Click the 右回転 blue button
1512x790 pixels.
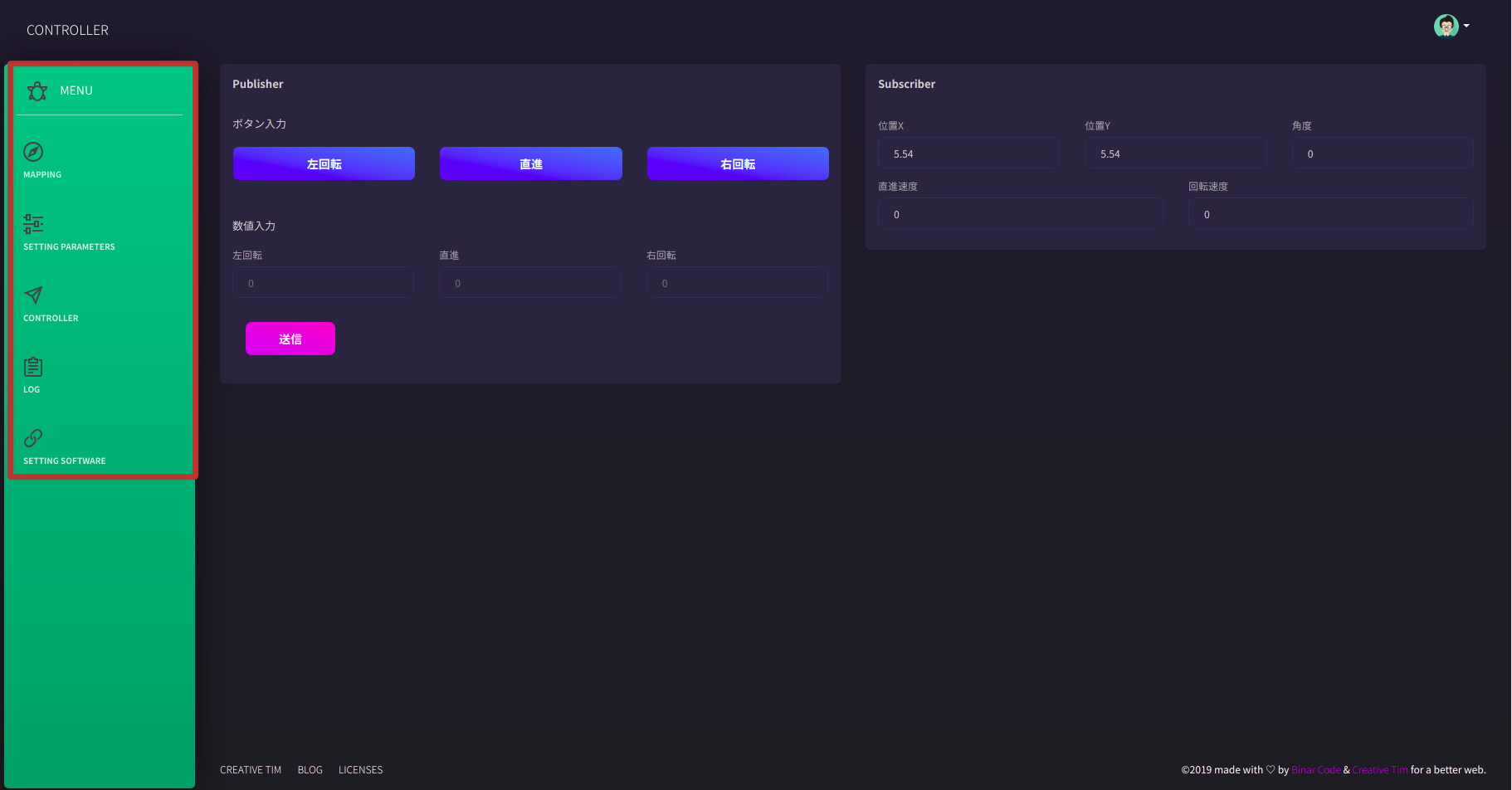pos(738,163)
